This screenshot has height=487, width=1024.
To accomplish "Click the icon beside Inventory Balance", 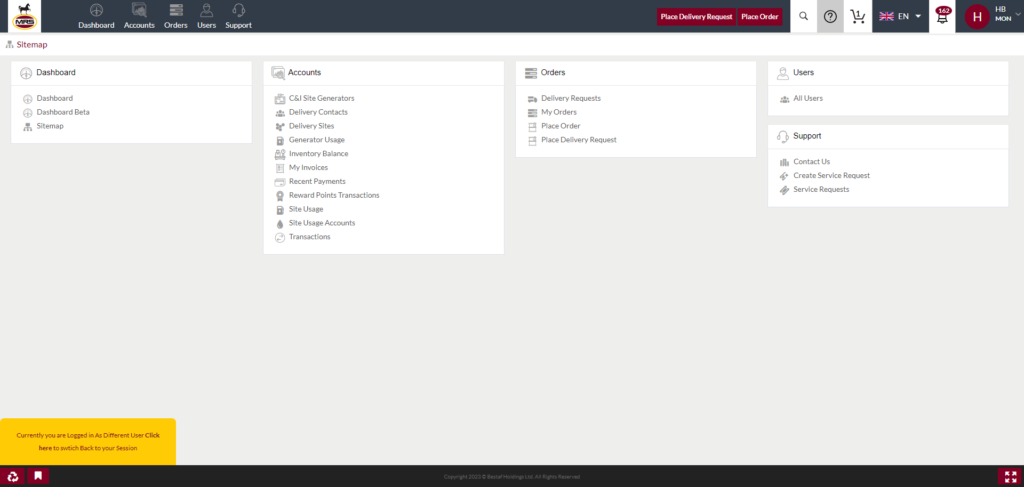I will click(280, 155).
